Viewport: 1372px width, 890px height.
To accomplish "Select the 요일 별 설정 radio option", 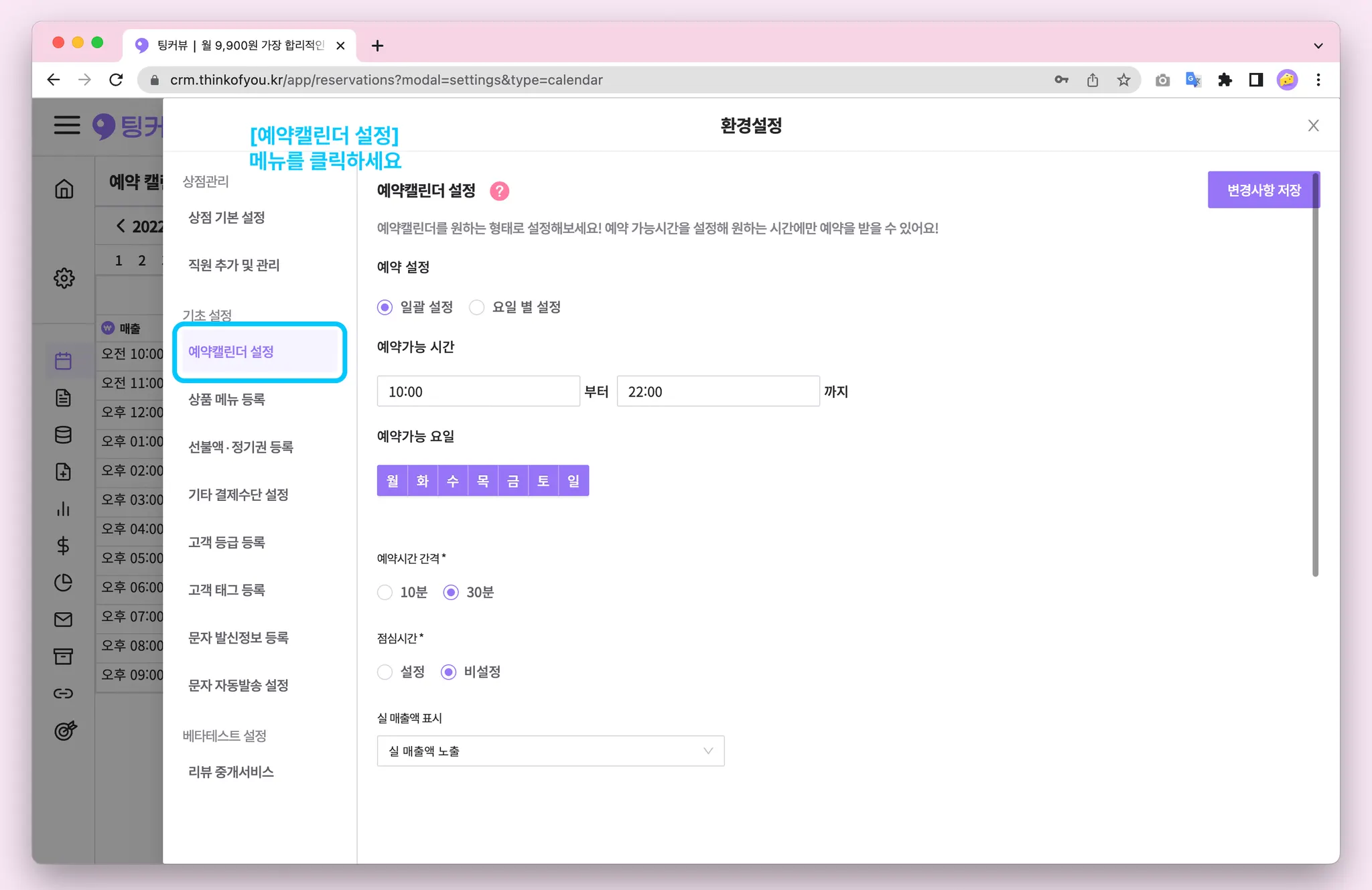I will [477, 307].
